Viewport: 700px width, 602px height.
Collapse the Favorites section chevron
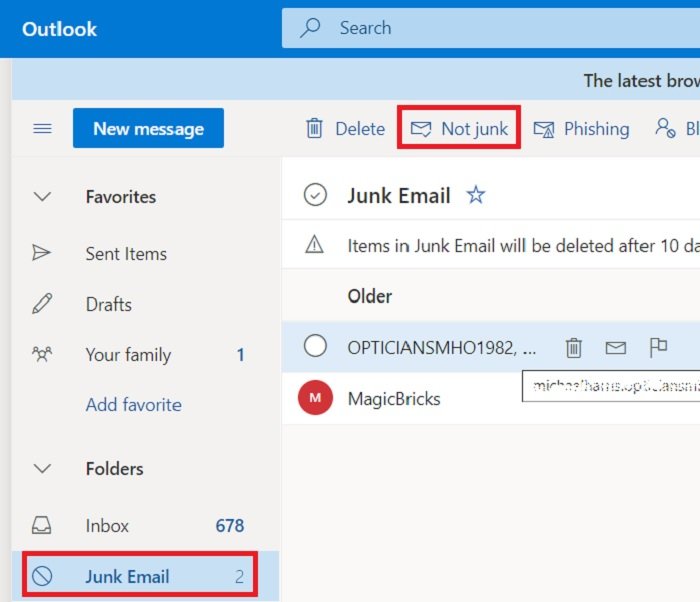click(42, 196)
